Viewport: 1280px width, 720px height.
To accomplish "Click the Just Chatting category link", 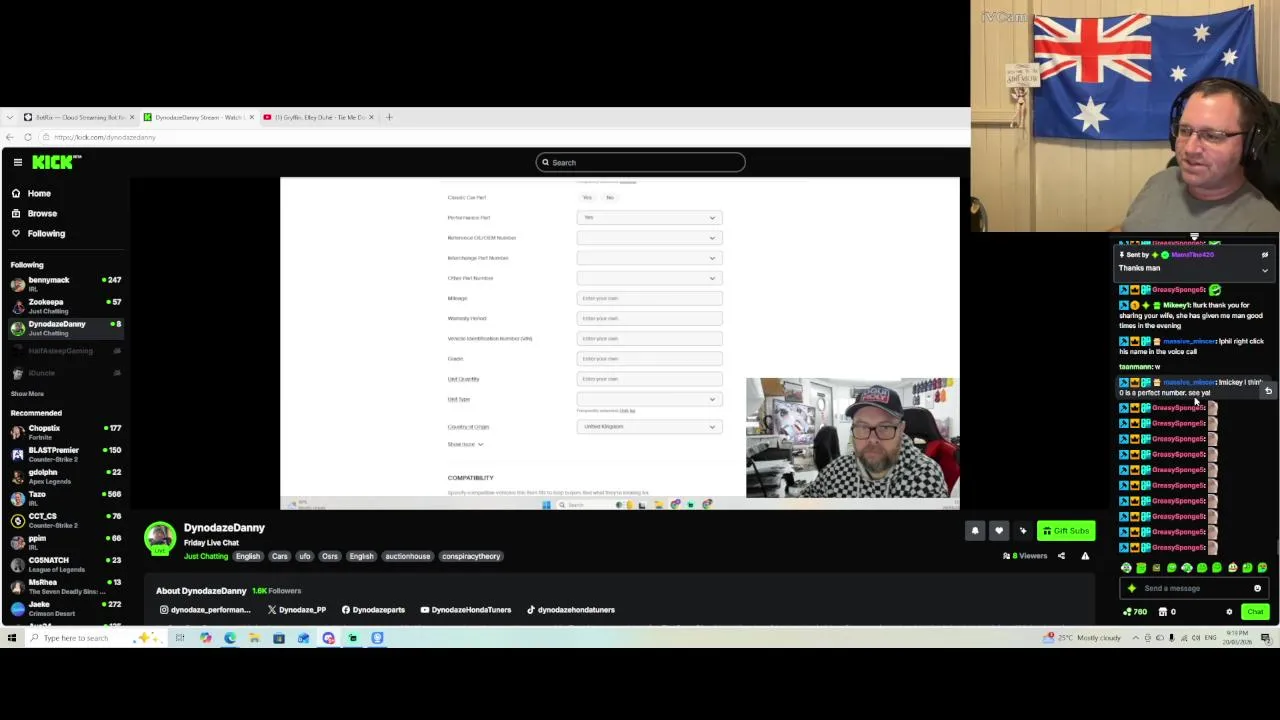I will tap(206, 556).
